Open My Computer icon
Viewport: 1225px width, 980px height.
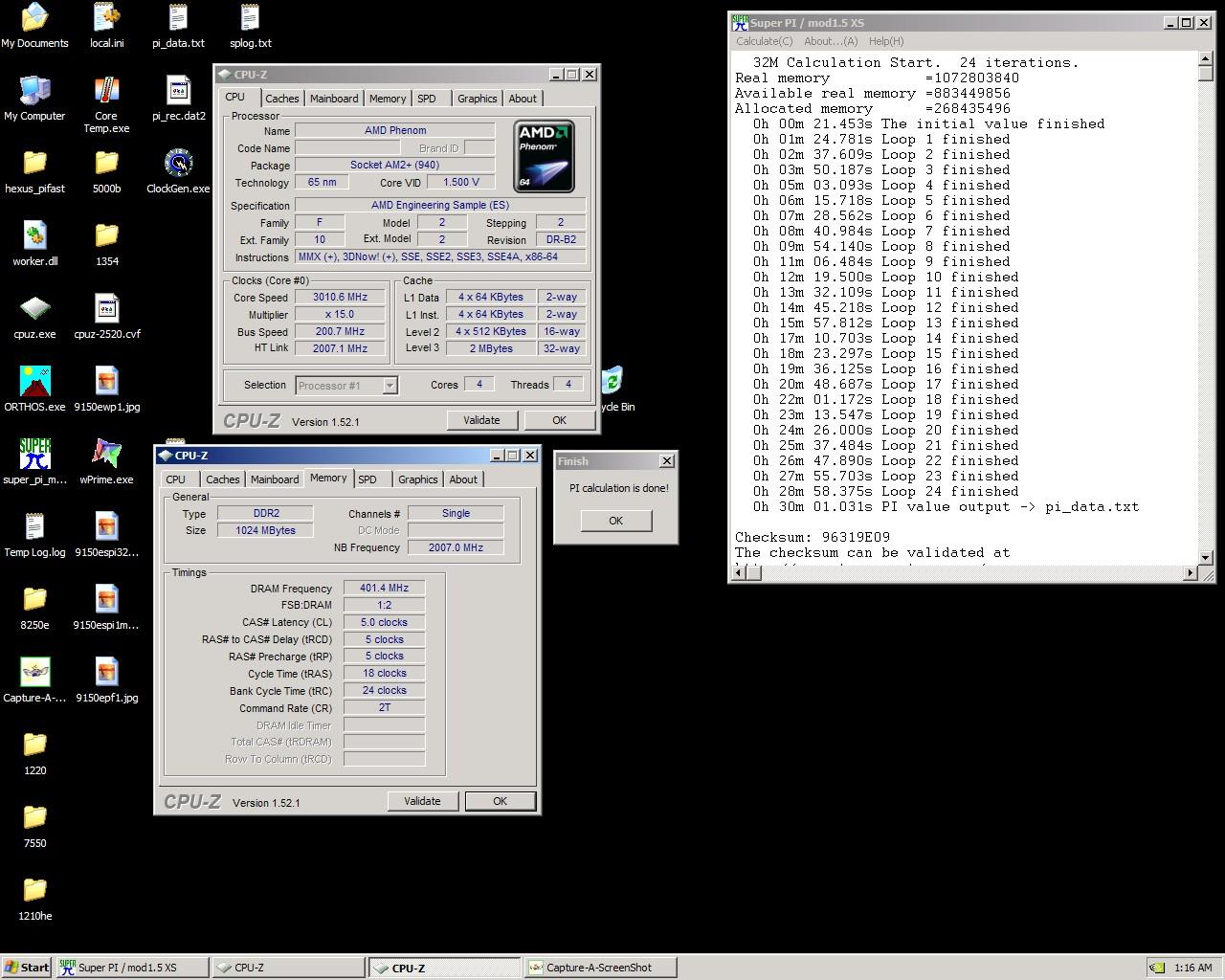(34, 99)
